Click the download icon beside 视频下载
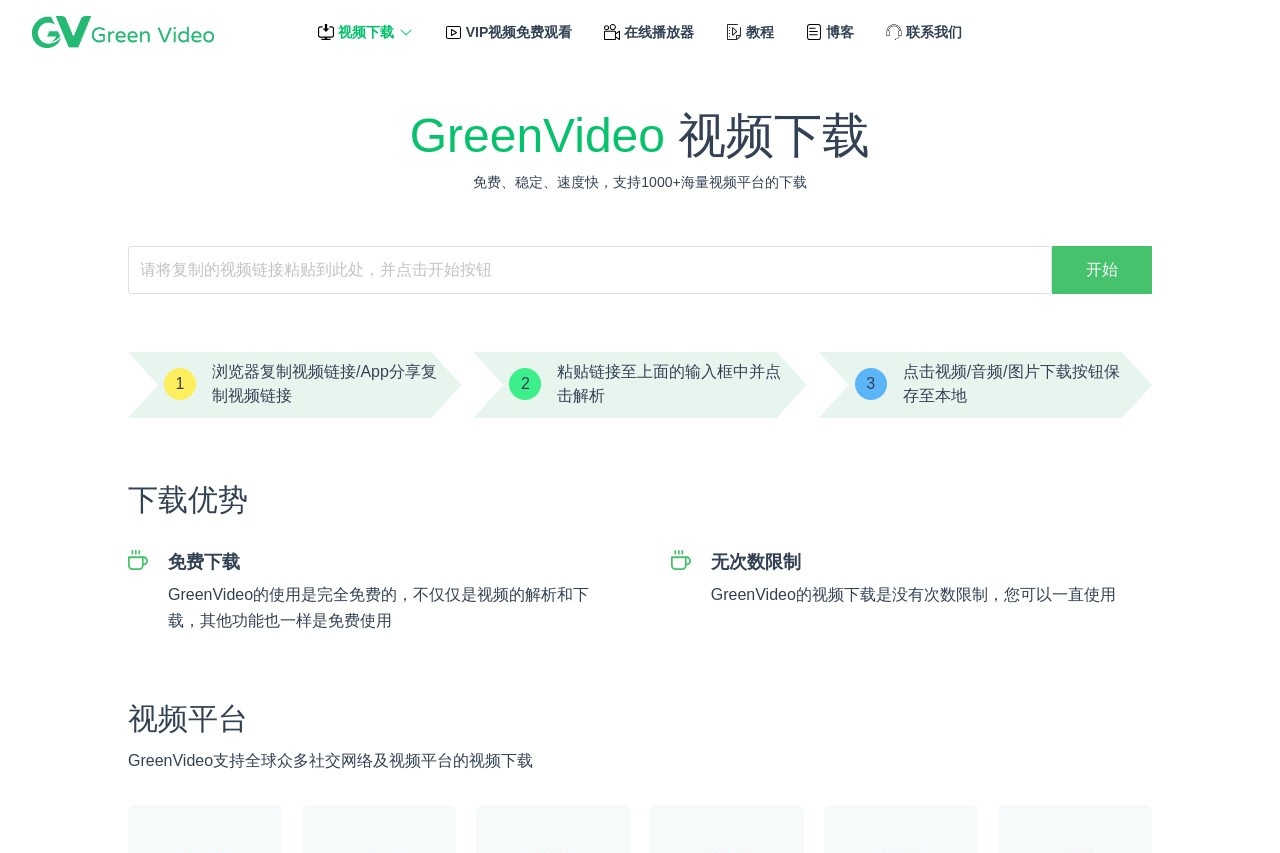This screenshot has height=853, width=1280. pyautogui.click(x=326, y=32)
